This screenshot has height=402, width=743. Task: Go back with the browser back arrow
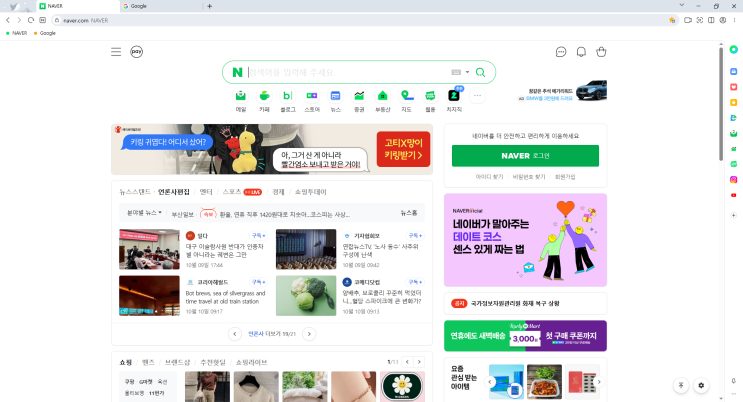coord(8,20)
